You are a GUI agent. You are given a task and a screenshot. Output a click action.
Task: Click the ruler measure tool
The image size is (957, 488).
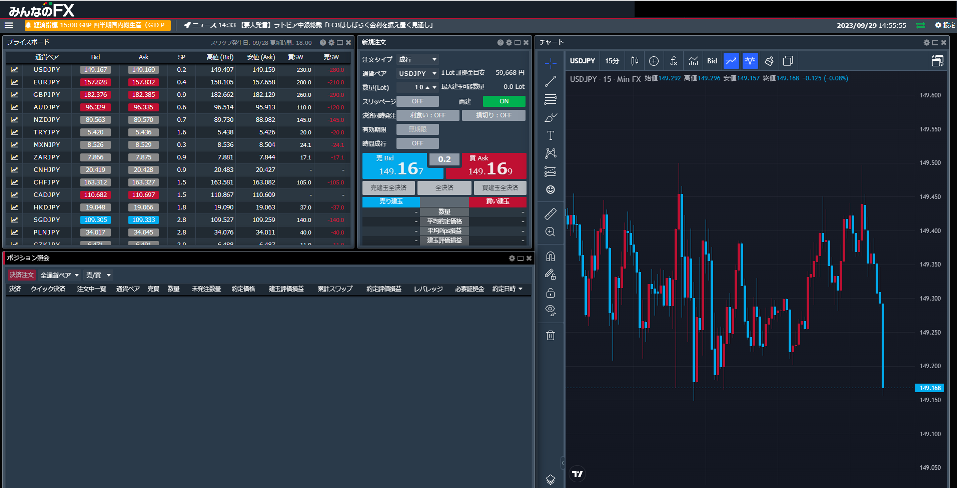(550, 214)
